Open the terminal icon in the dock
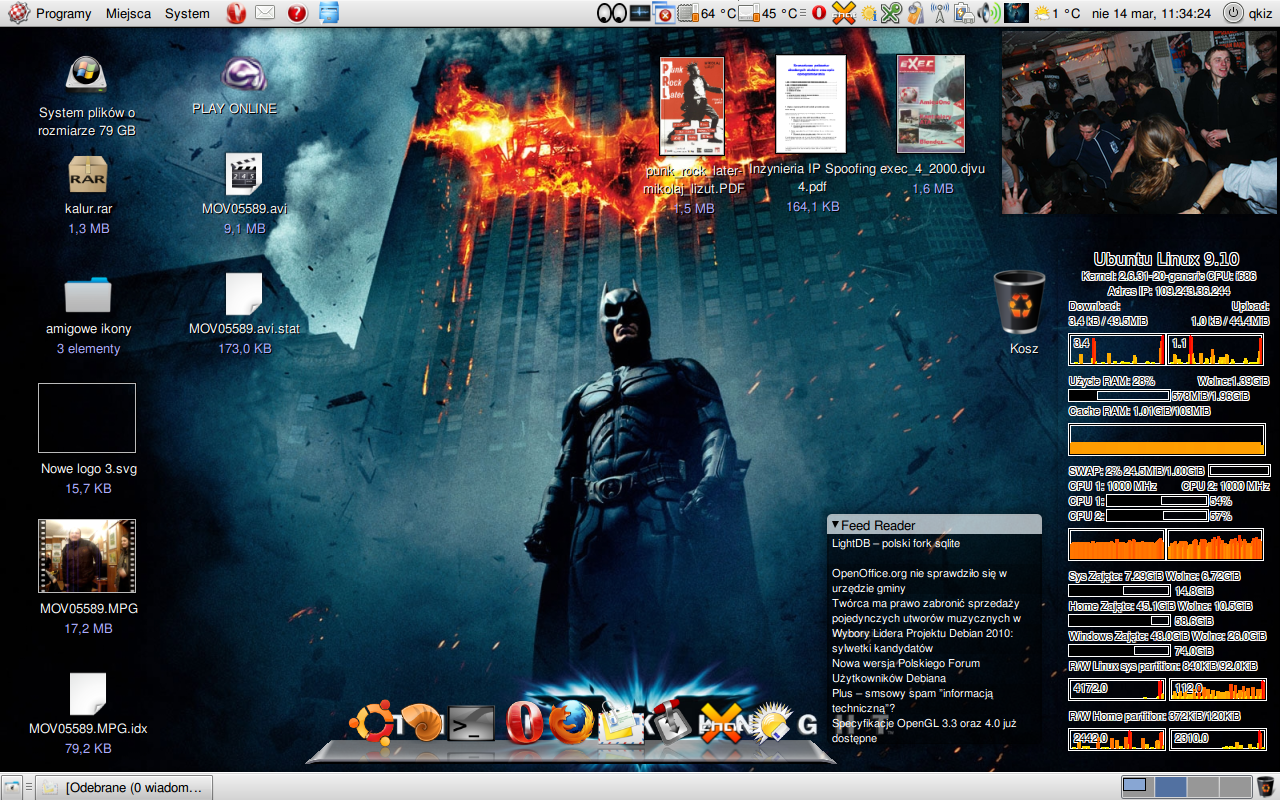Viewport: 1280px width, 800px height. click(471, 723)
